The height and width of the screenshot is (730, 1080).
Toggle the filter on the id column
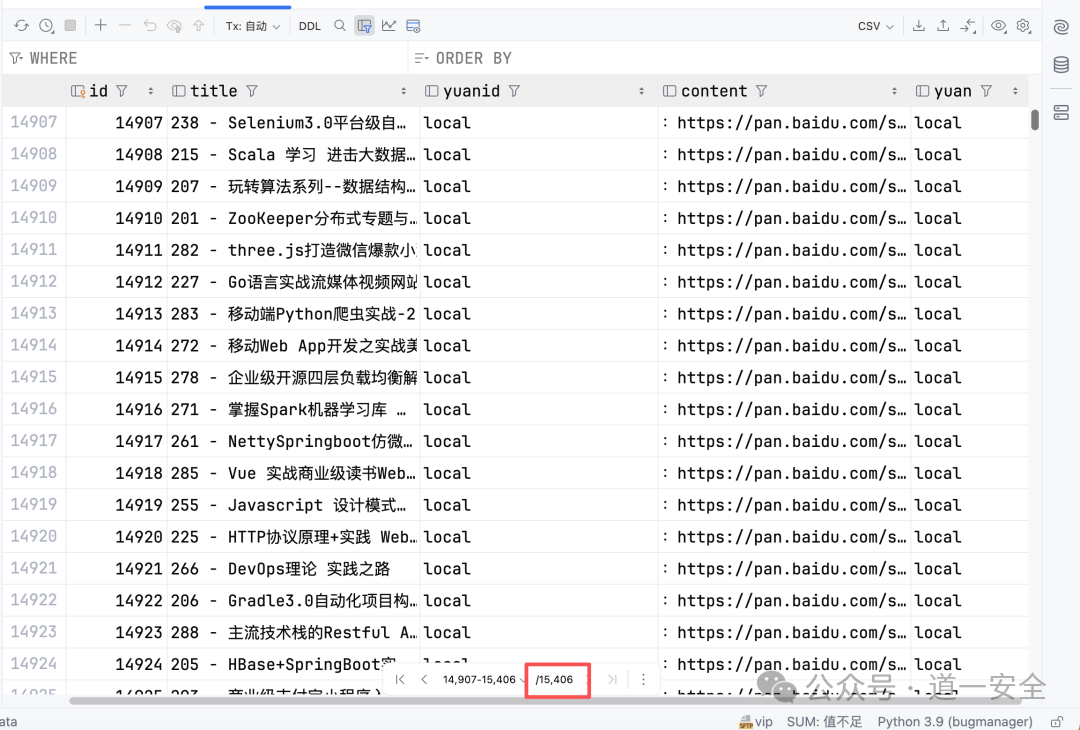tap(121, 90)
